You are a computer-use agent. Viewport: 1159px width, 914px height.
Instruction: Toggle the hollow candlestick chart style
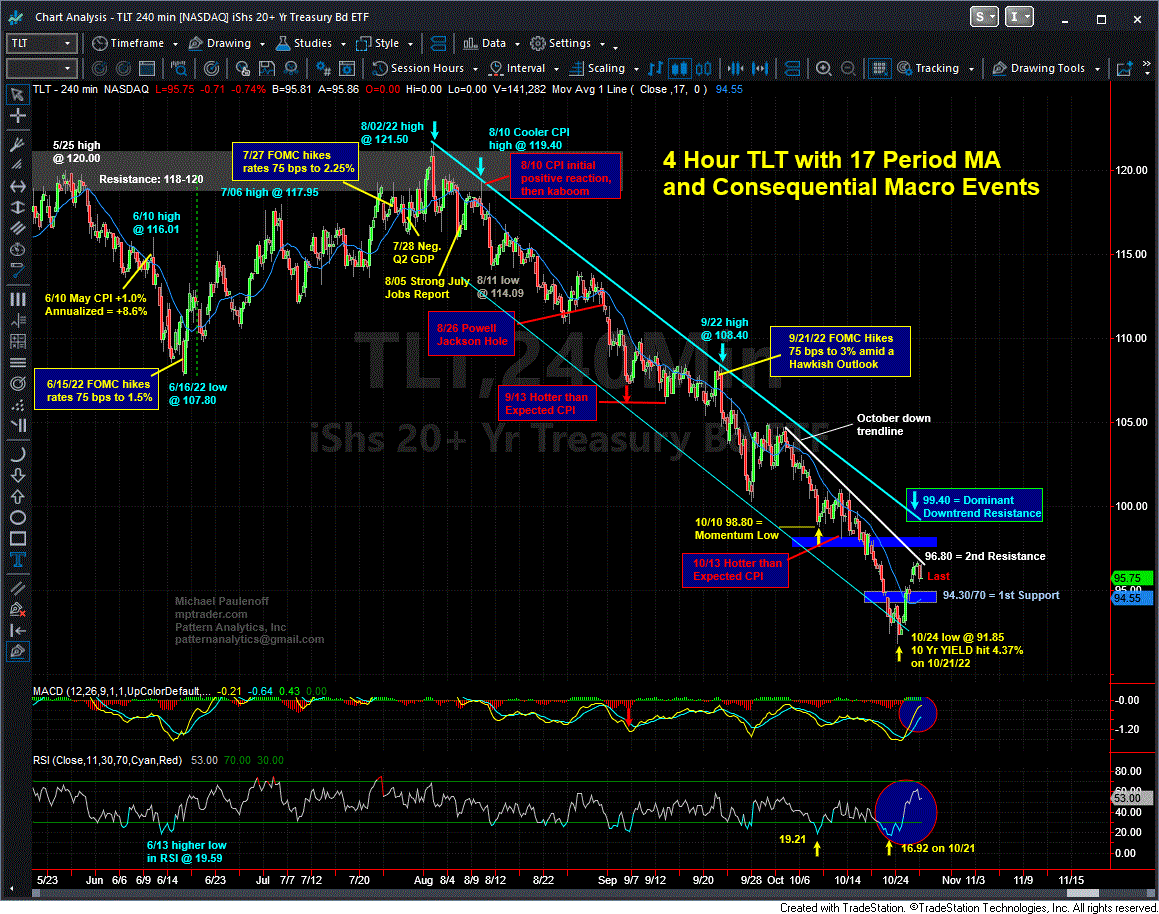(x=704, y=69)
